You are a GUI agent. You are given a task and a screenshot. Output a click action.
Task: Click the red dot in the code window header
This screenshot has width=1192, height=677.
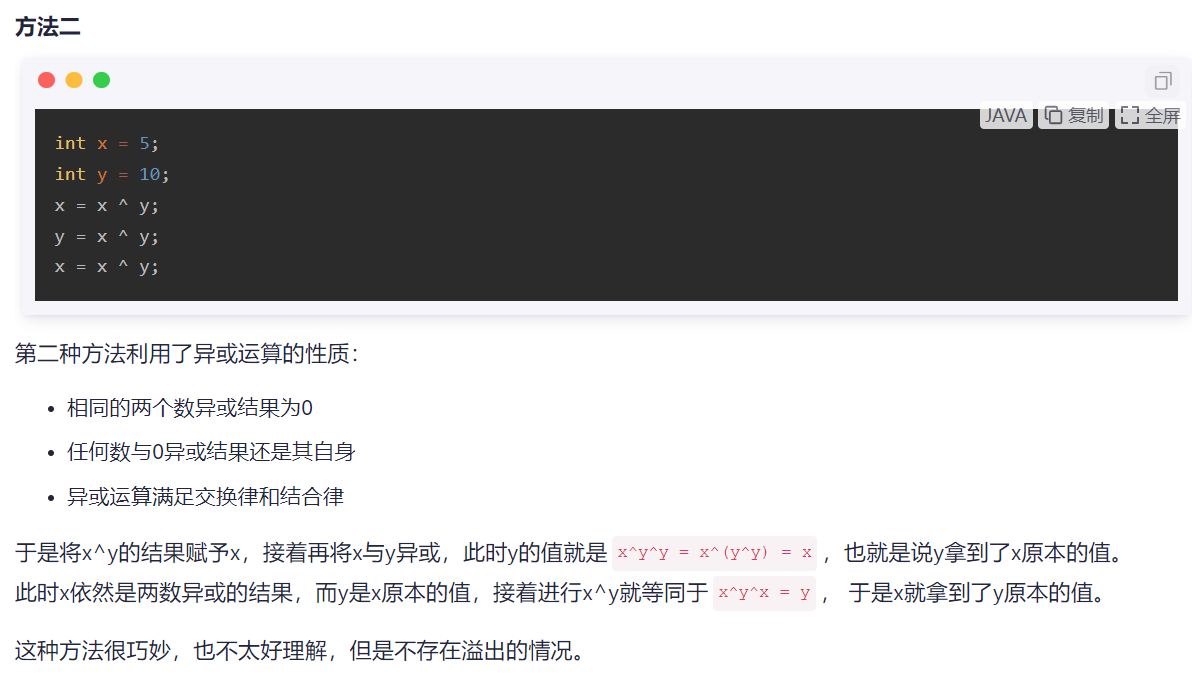tap(46, 79)
